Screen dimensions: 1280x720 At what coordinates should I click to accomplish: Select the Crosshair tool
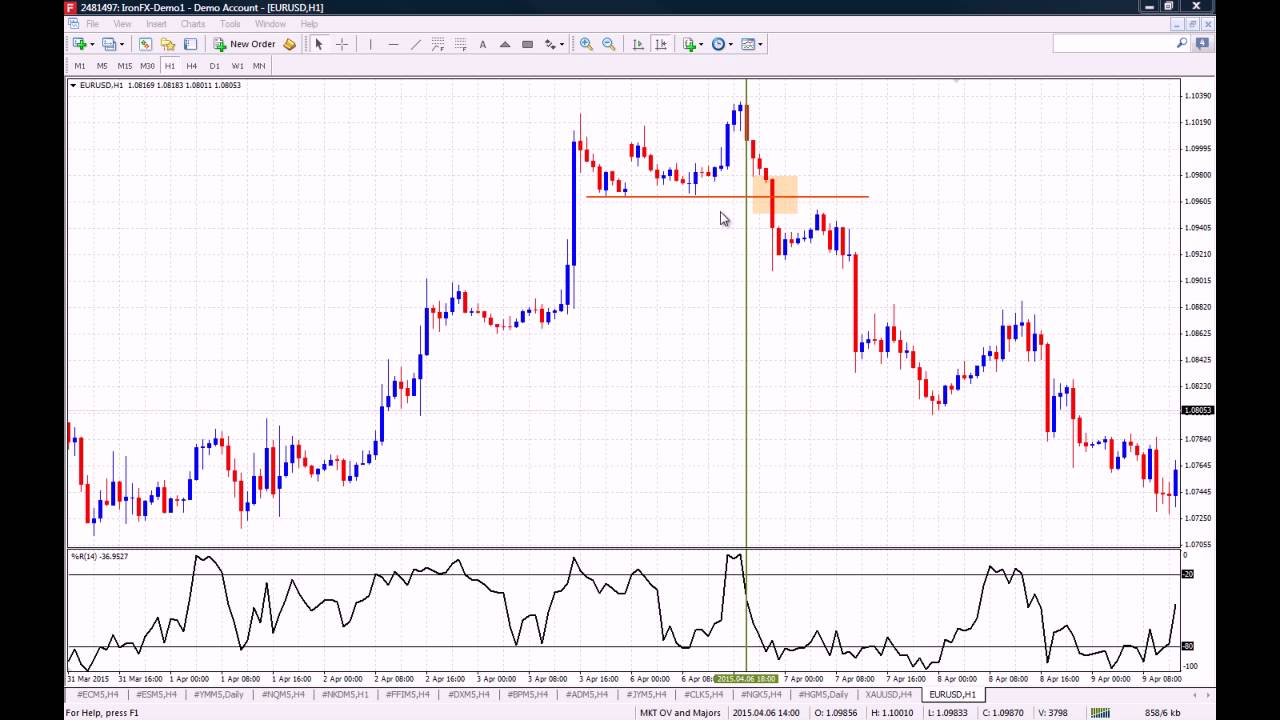(x=342, y=44)
